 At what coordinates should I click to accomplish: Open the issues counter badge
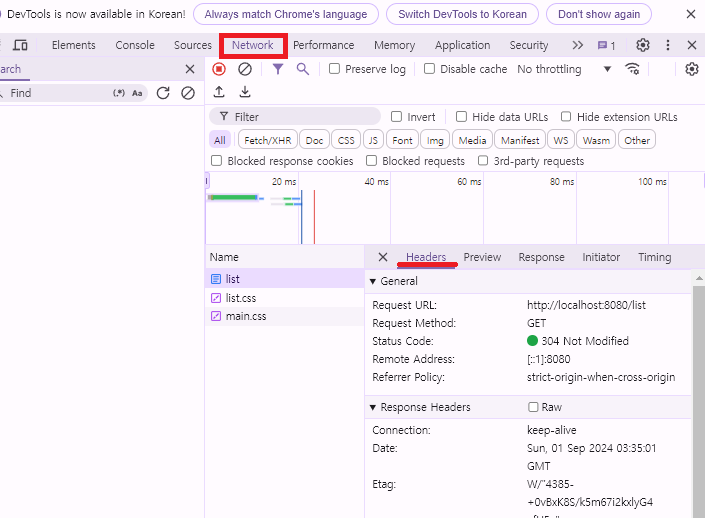coord(606,45)
